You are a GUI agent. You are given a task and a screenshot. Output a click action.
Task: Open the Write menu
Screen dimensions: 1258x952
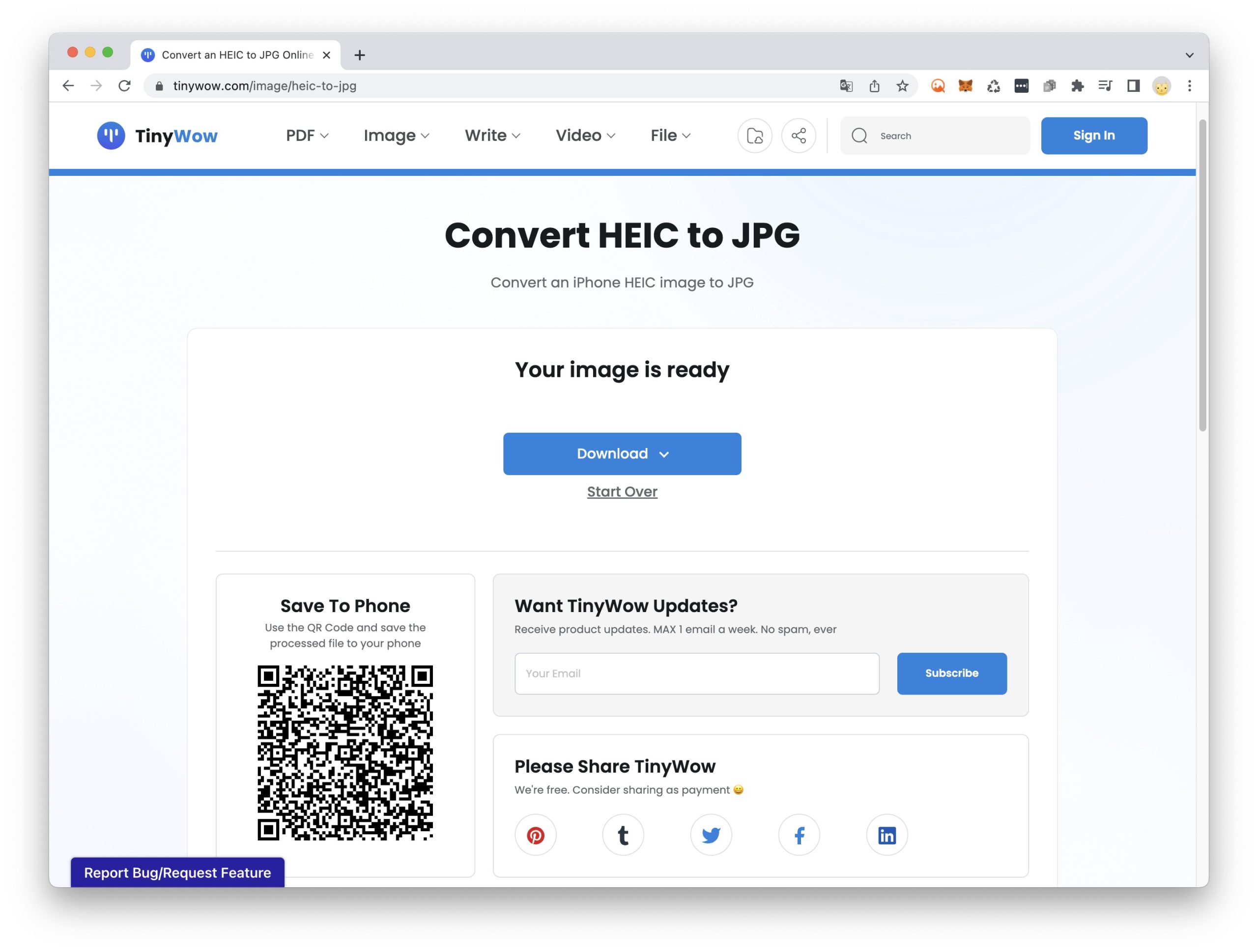(x=492, y=136)
